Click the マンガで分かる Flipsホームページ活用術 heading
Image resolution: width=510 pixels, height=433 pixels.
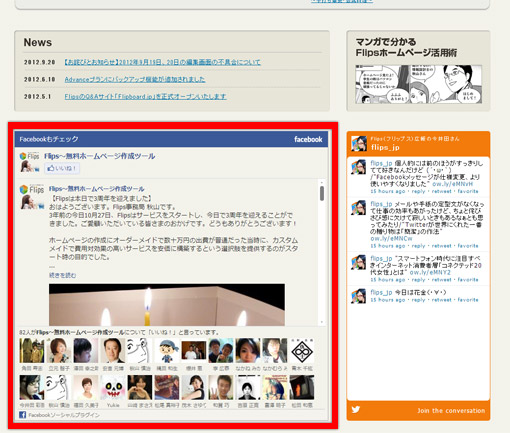click(406, 47)
